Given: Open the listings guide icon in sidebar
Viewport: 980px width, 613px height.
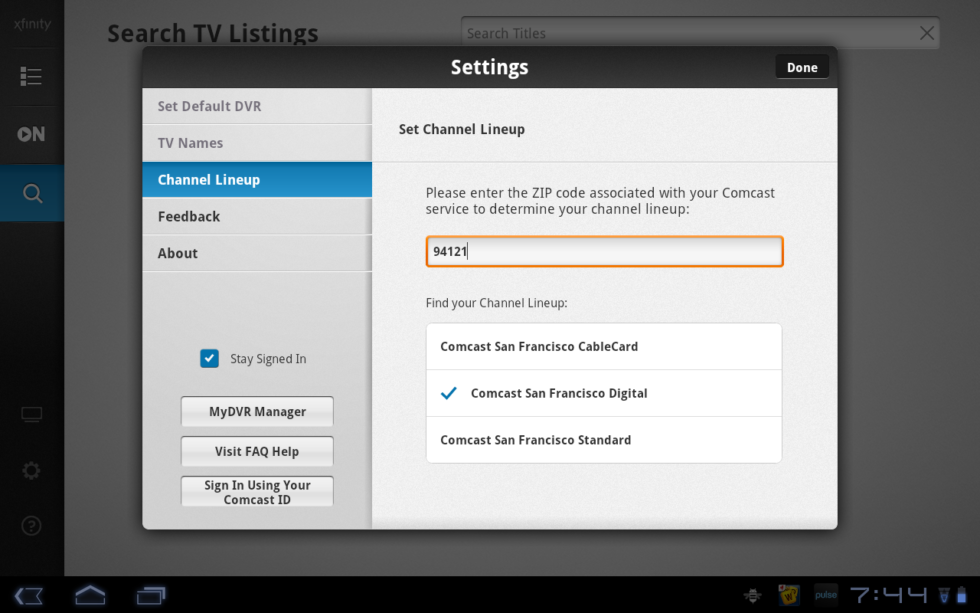Looking at the screenshot, I should click(x=31, y=77).
